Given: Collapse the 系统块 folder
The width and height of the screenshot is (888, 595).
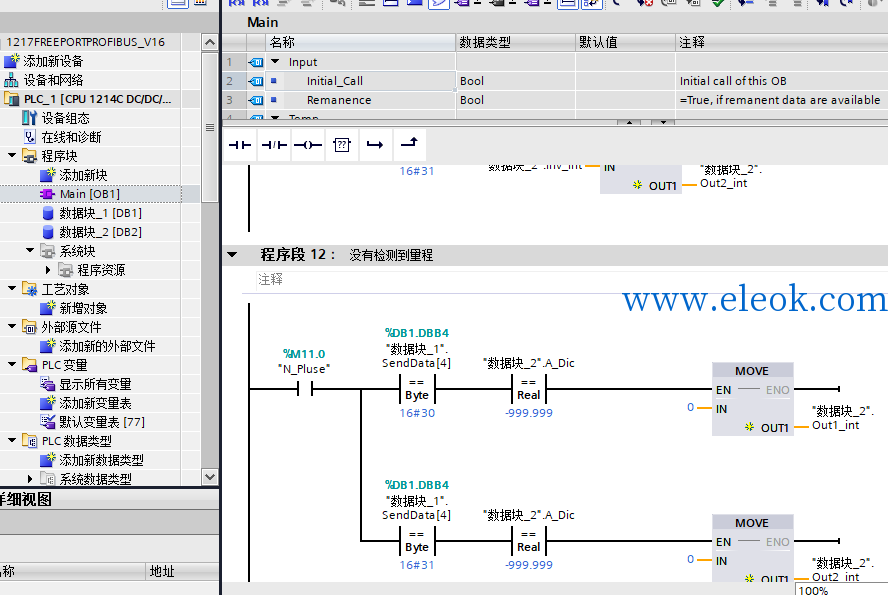Looking at the screenshot, I should pos(30,250).
